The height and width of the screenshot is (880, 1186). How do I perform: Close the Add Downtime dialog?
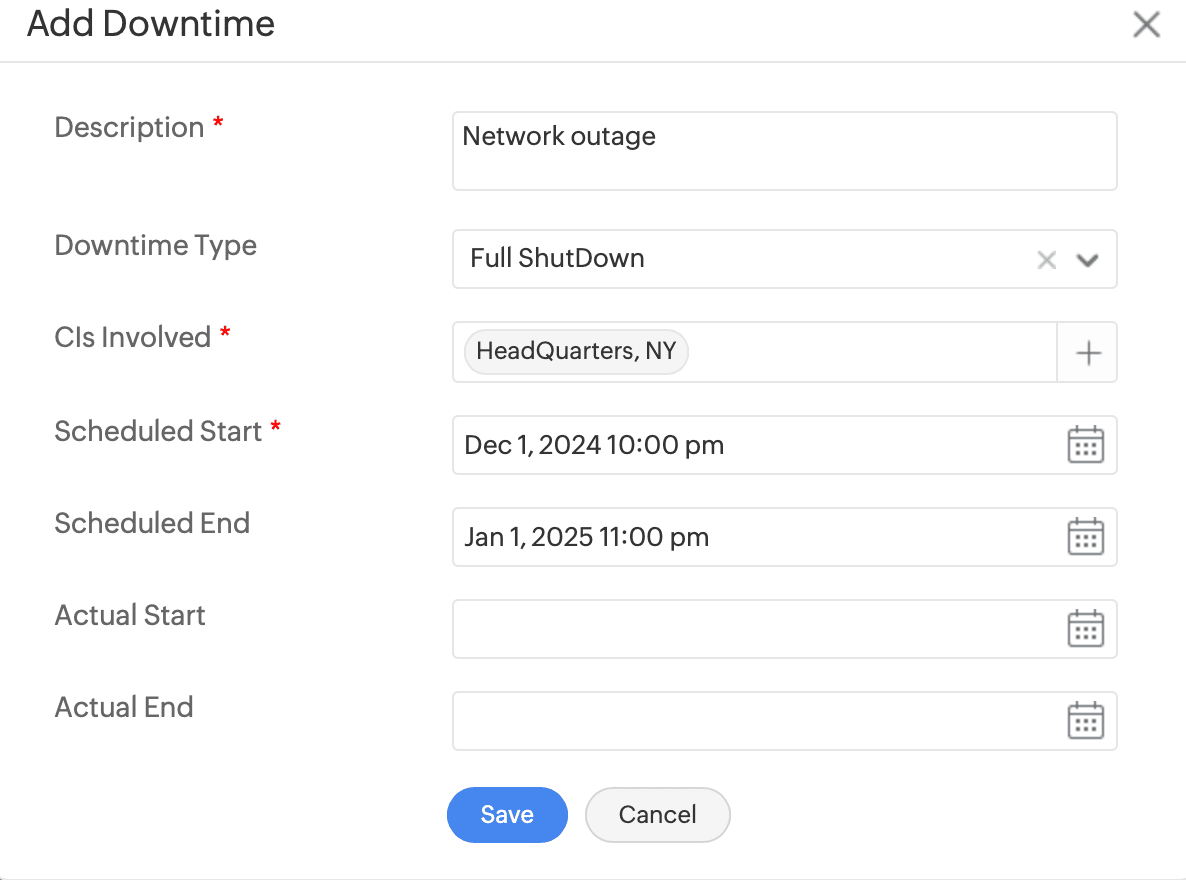1146,25
